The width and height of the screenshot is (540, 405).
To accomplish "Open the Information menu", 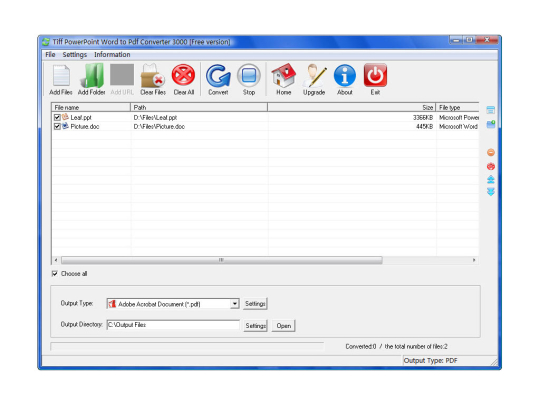I will tap(112, 54).
